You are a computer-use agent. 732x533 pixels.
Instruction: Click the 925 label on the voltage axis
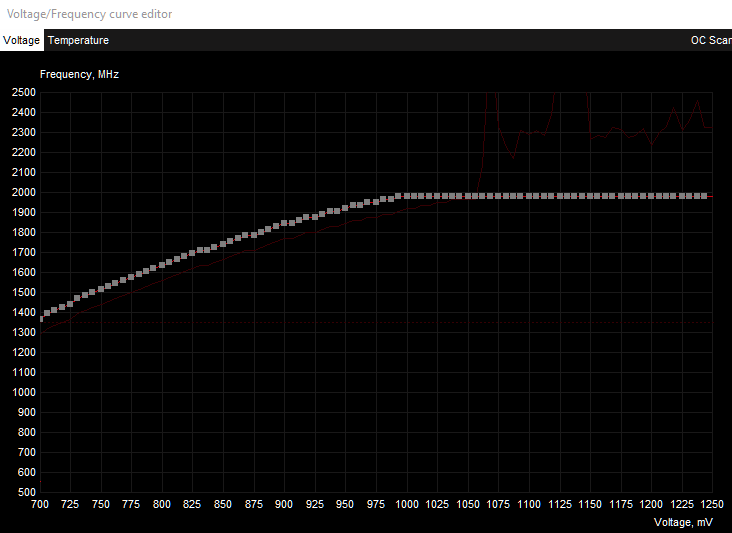[x=315, y=504]
